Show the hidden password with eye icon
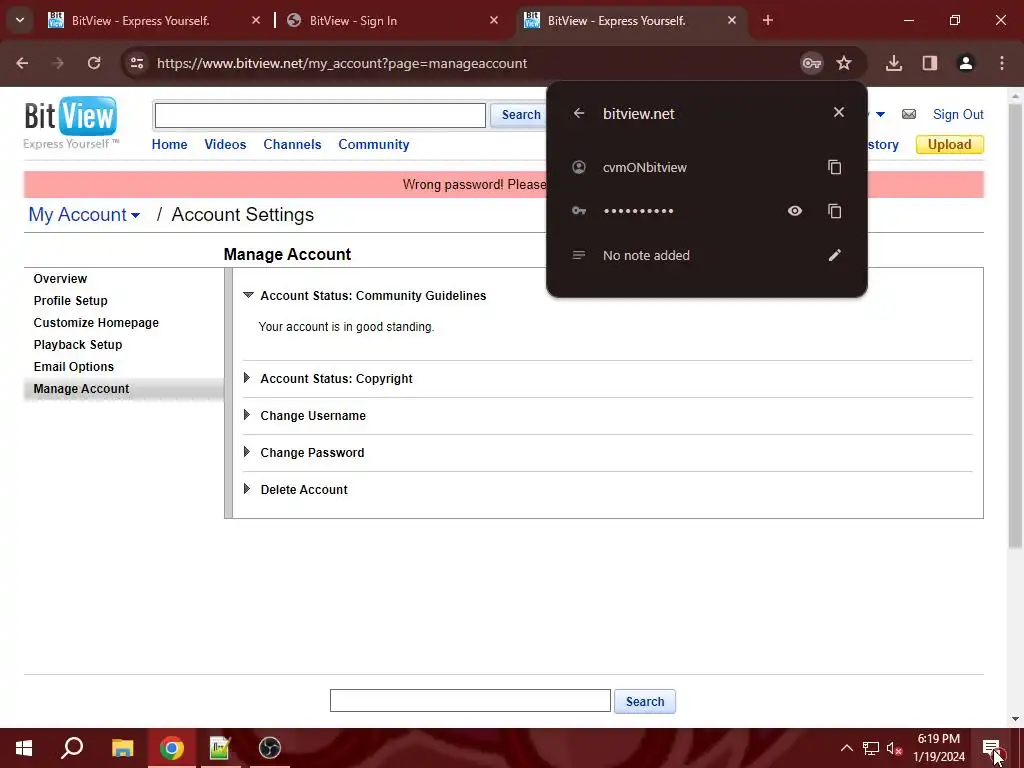1024x768 pixels. 795,211
